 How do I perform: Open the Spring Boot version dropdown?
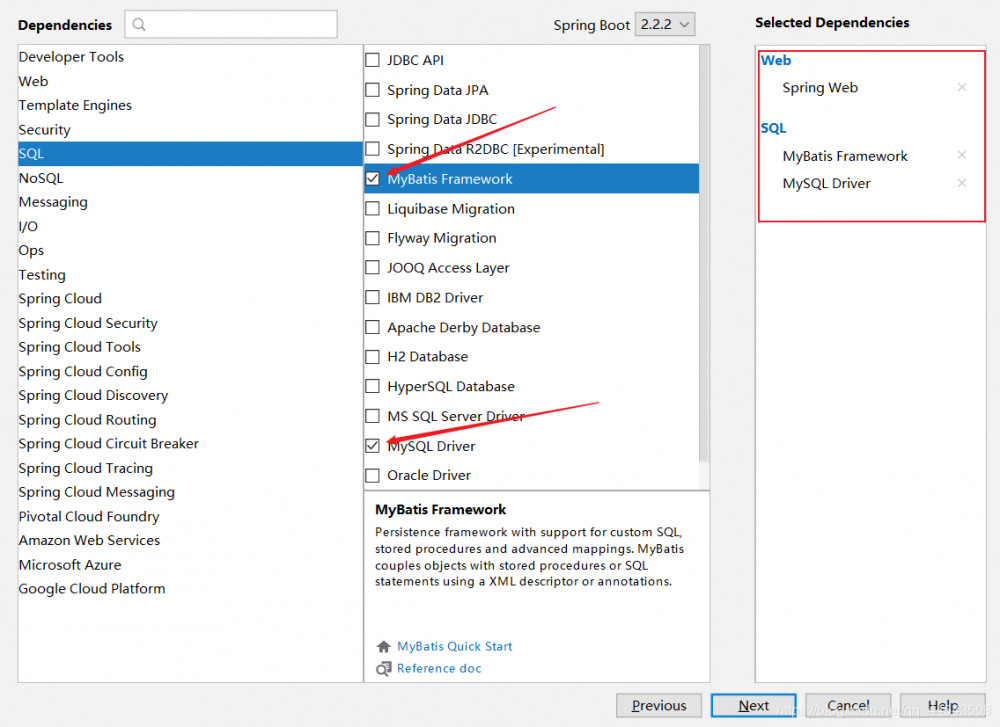(665, 25)
